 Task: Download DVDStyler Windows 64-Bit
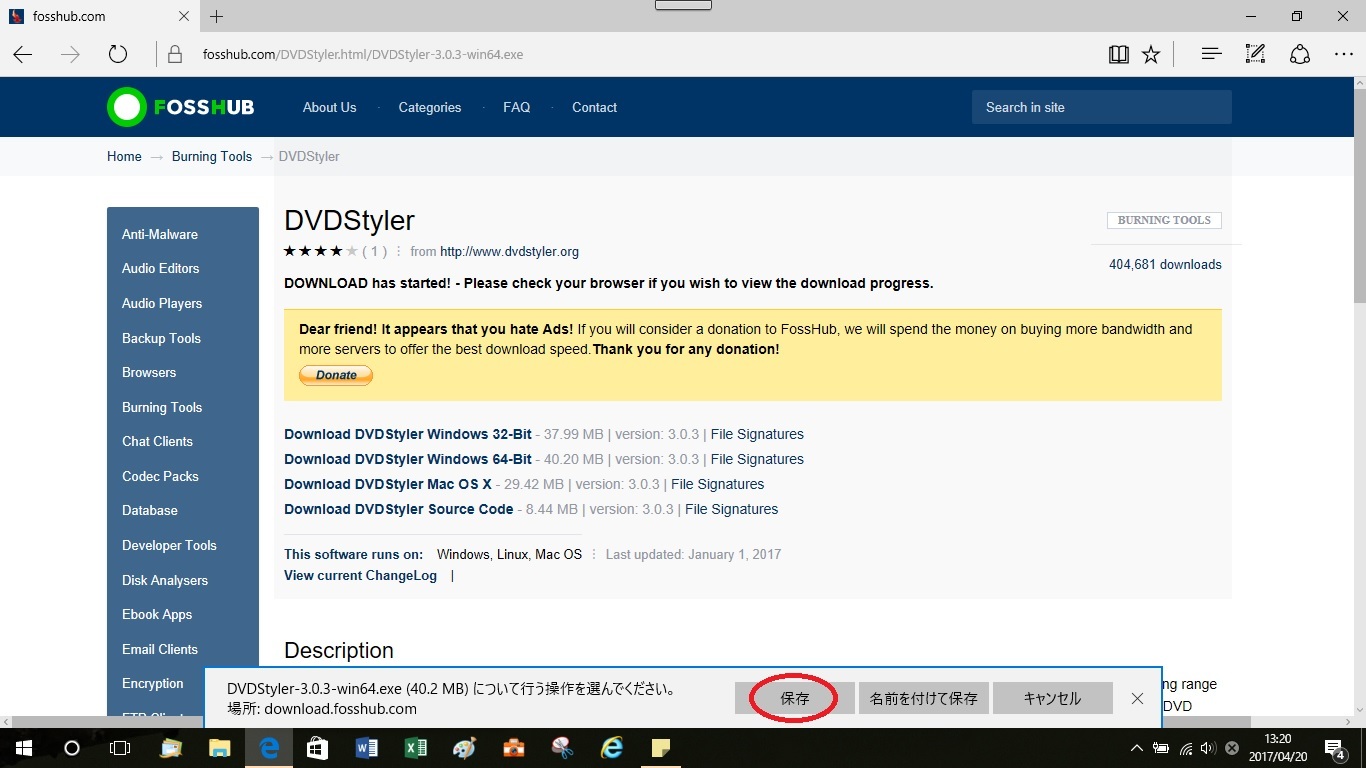(408, 459)
